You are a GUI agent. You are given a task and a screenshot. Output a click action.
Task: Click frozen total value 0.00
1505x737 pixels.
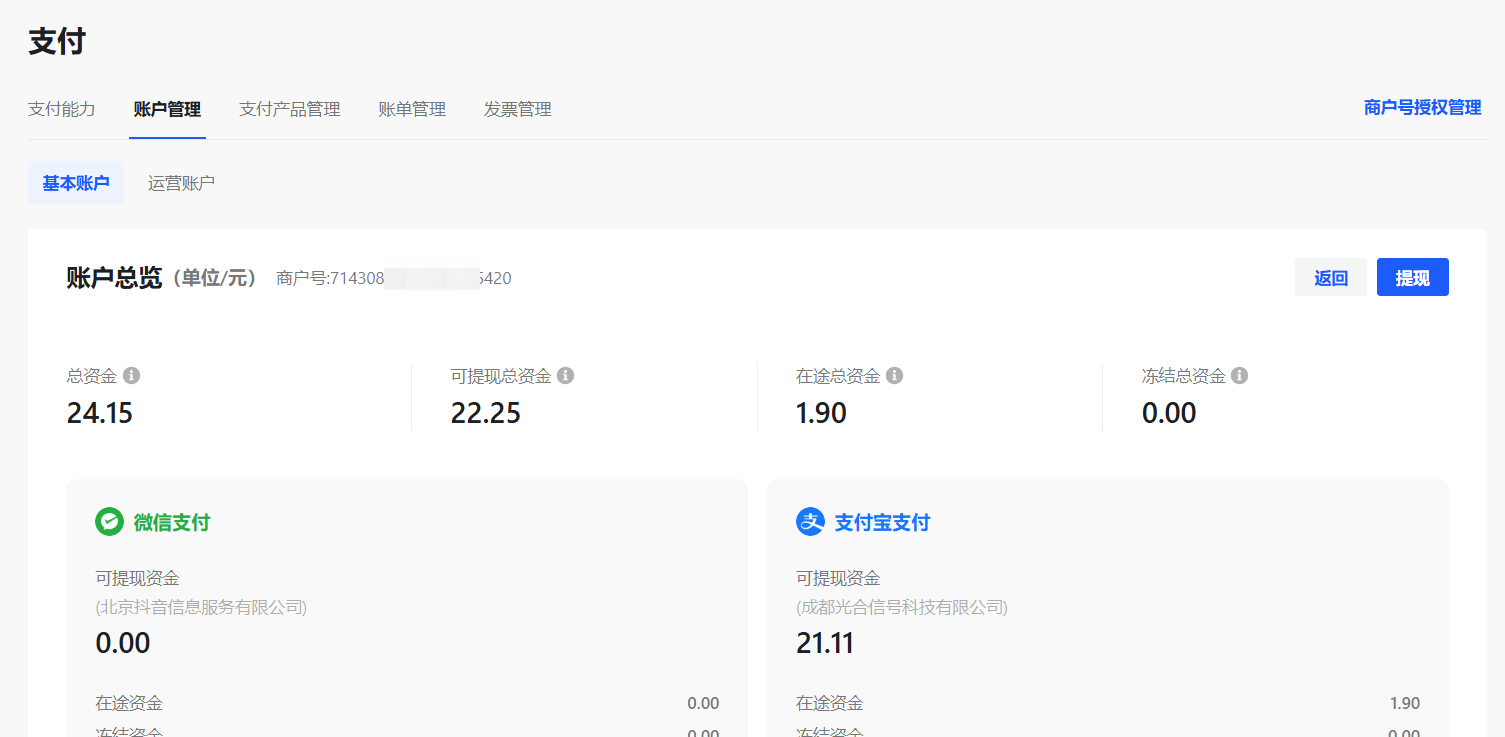pyautogui.click(x=1169, y=413)
